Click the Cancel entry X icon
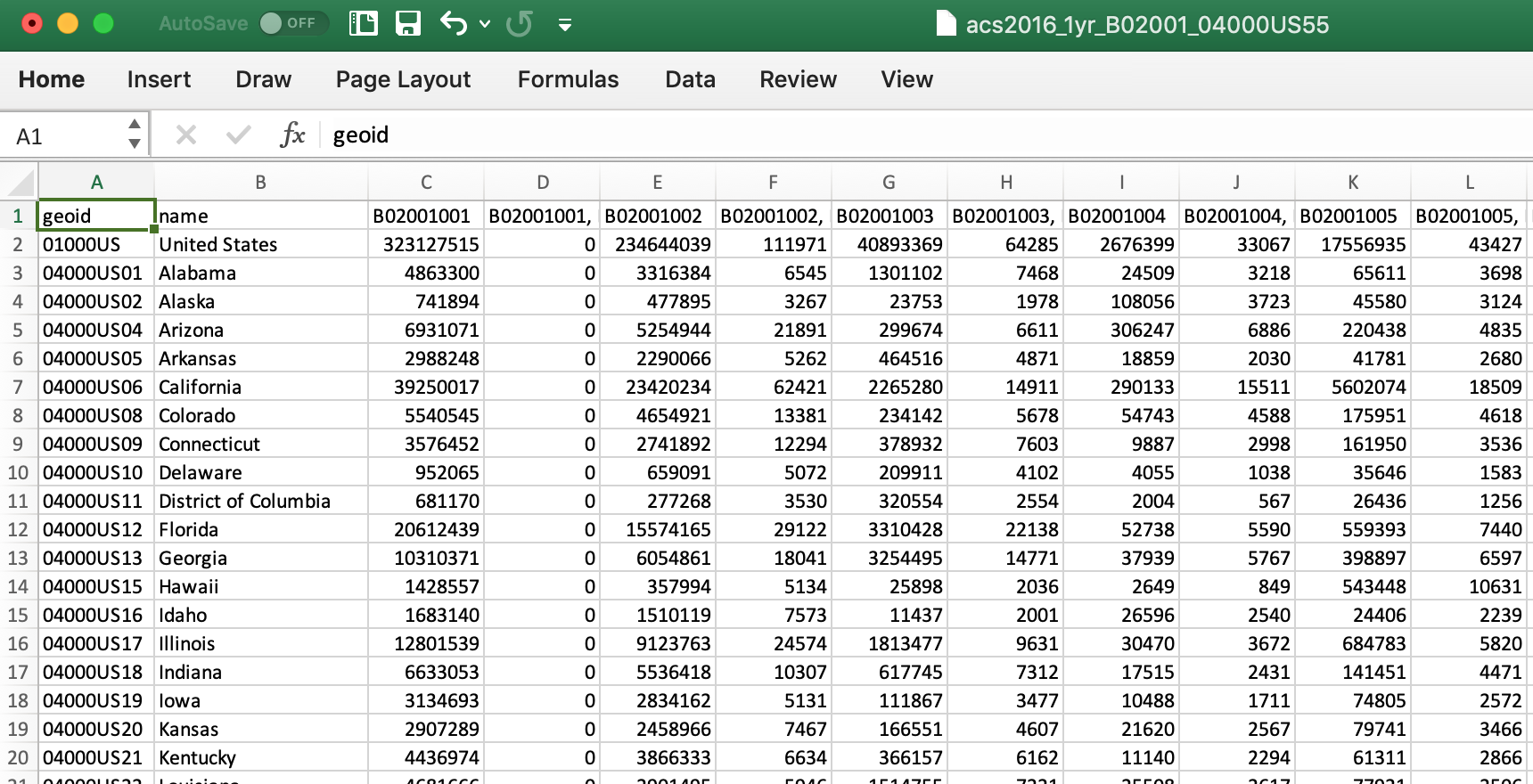Screen dimensions: 1533x784 186,135
